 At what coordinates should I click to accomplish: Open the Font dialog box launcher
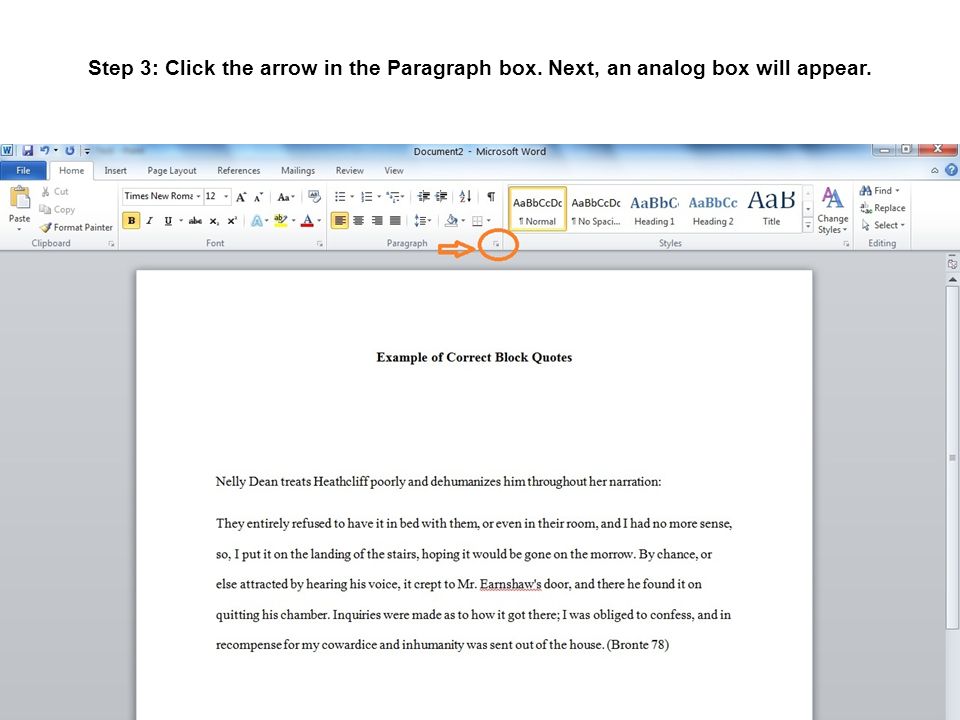[x=320, y=244]
